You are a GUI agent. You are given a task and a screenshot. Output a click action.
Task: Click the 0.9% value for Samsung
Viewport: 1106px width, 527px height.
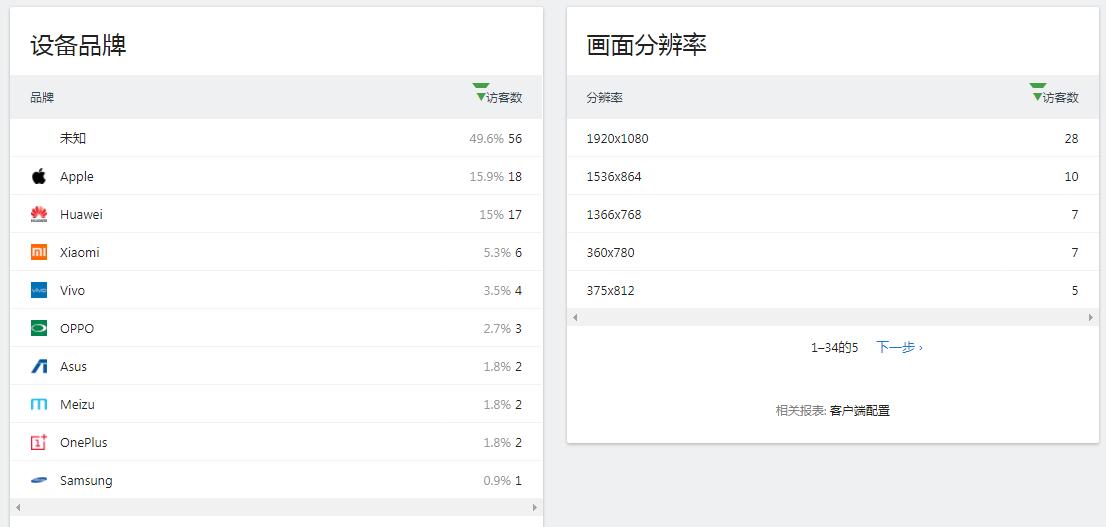[x=497, y=481]
